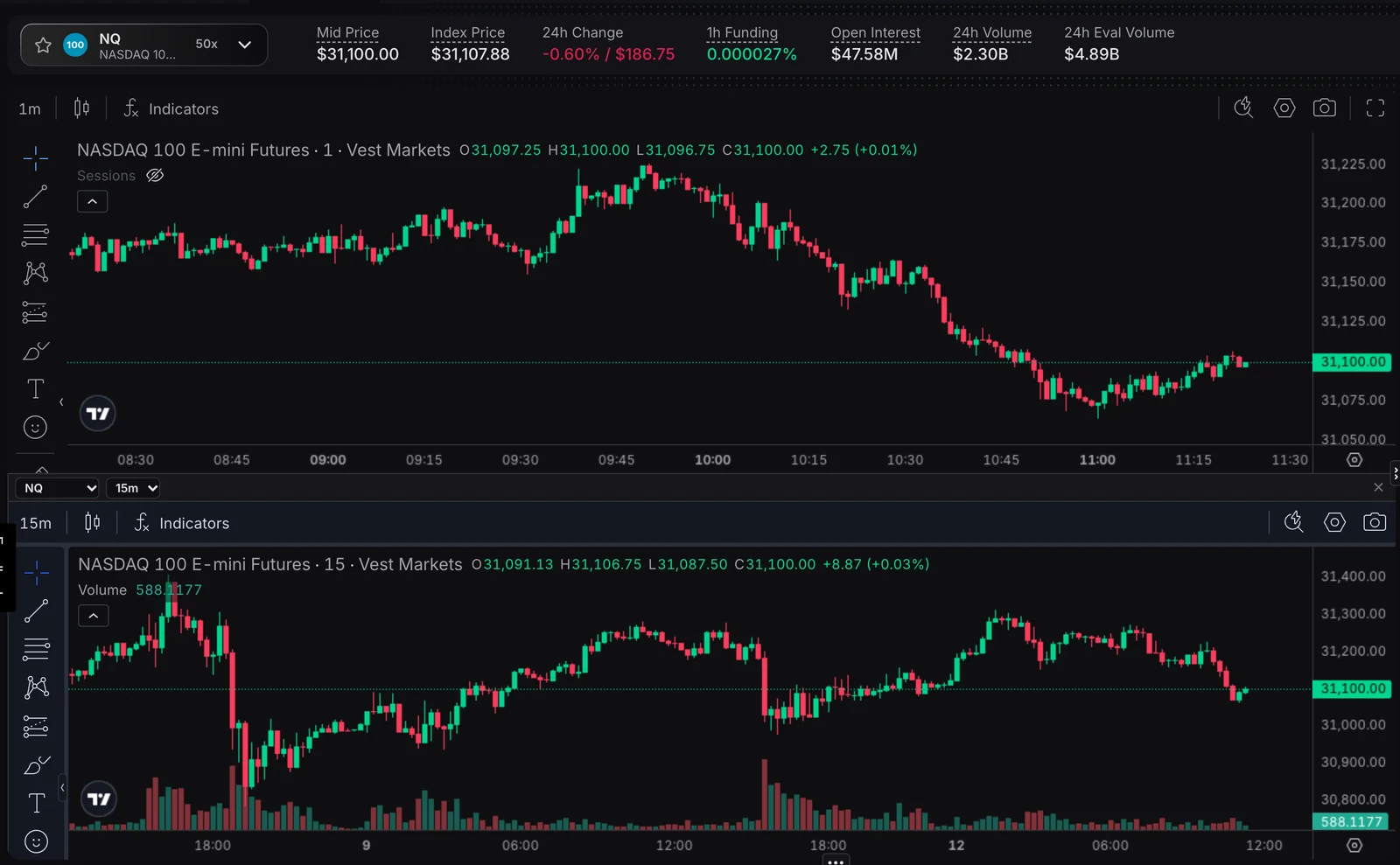Change the bottom chart's 15m interval
This screenshot has width=1400, height=865.
[36, 523]
